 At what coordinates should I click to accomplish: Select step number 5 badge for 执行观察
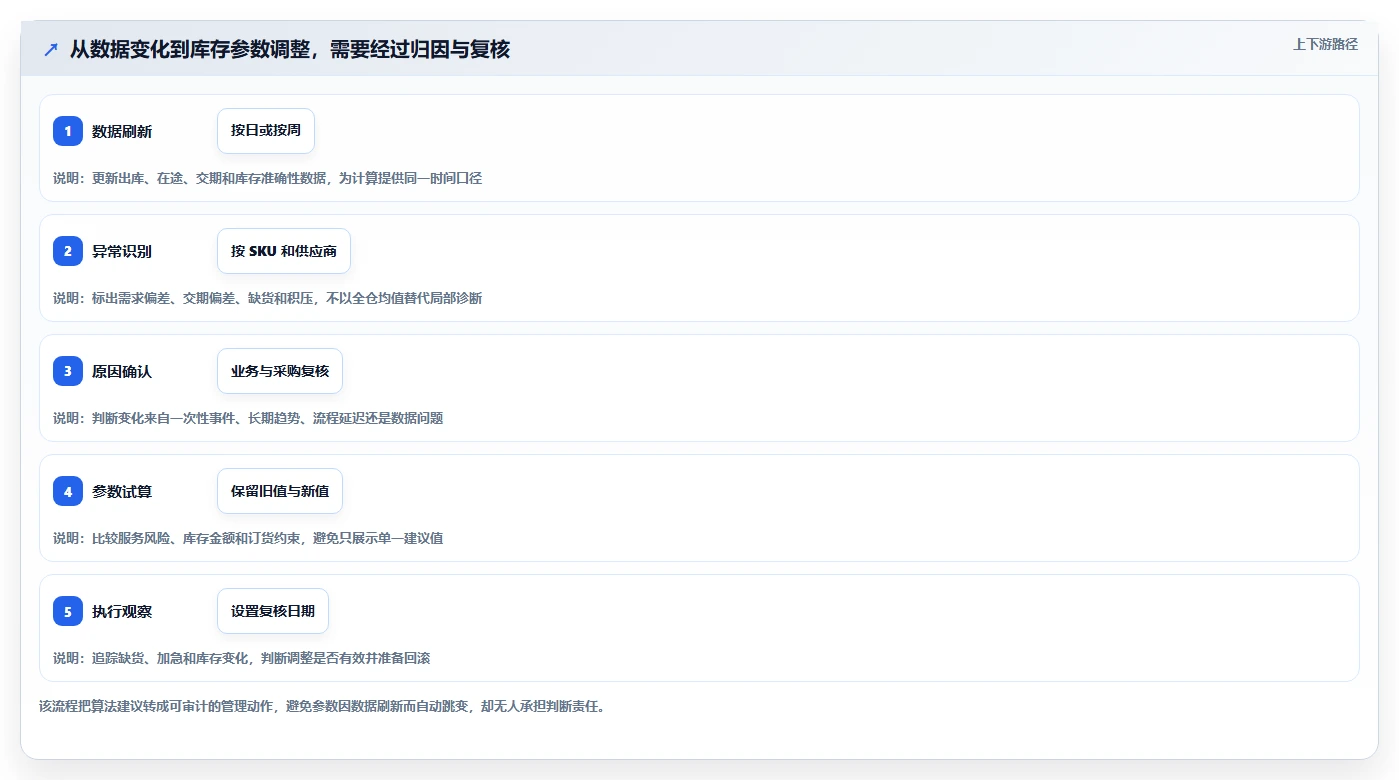68,611
